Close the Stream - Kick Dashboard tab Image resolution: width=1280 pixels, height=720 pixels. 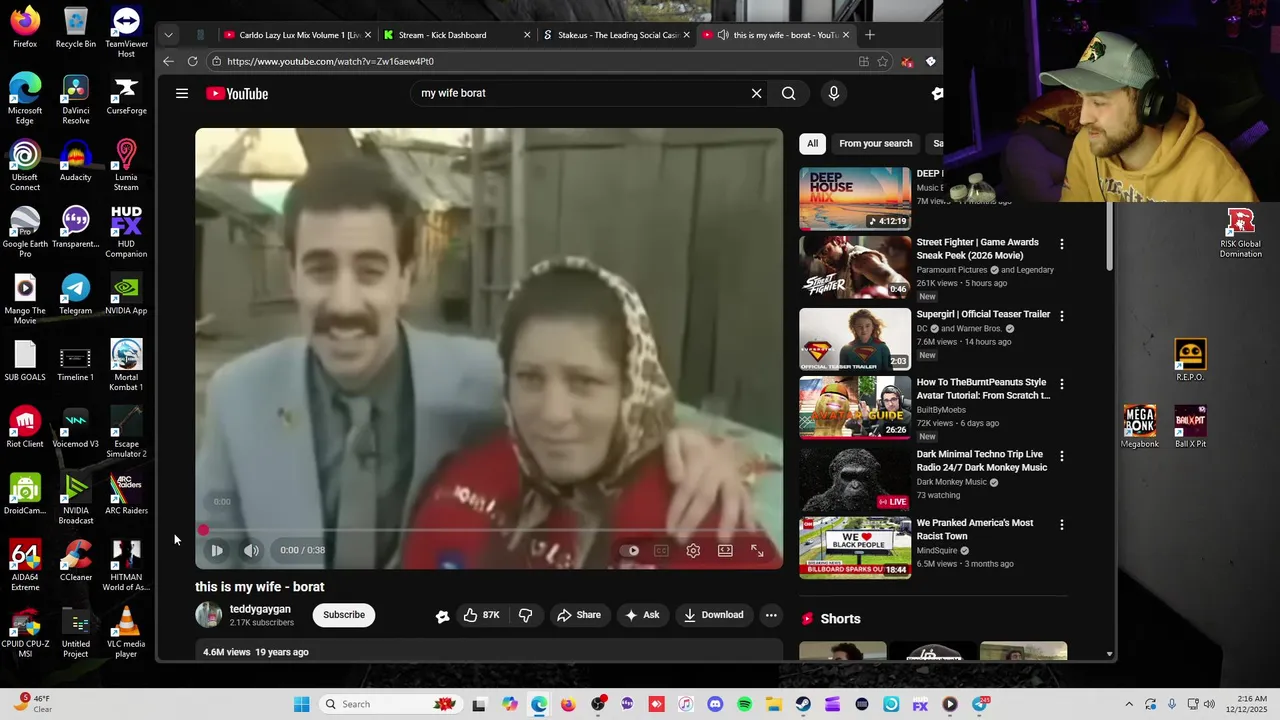527,35
